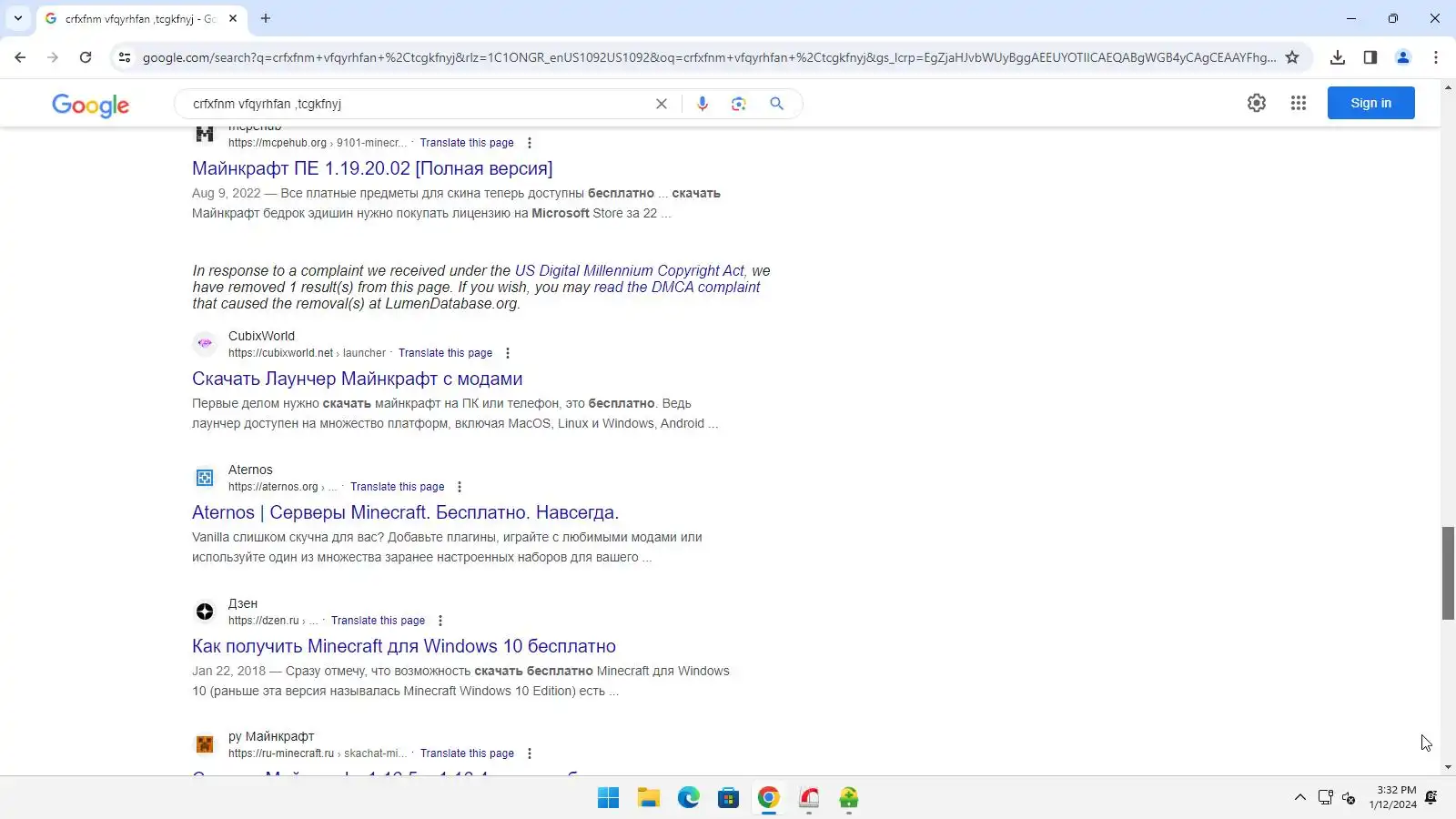Open Майнкрафт ПЕ 1.19.20.02 result

[372, 168]
